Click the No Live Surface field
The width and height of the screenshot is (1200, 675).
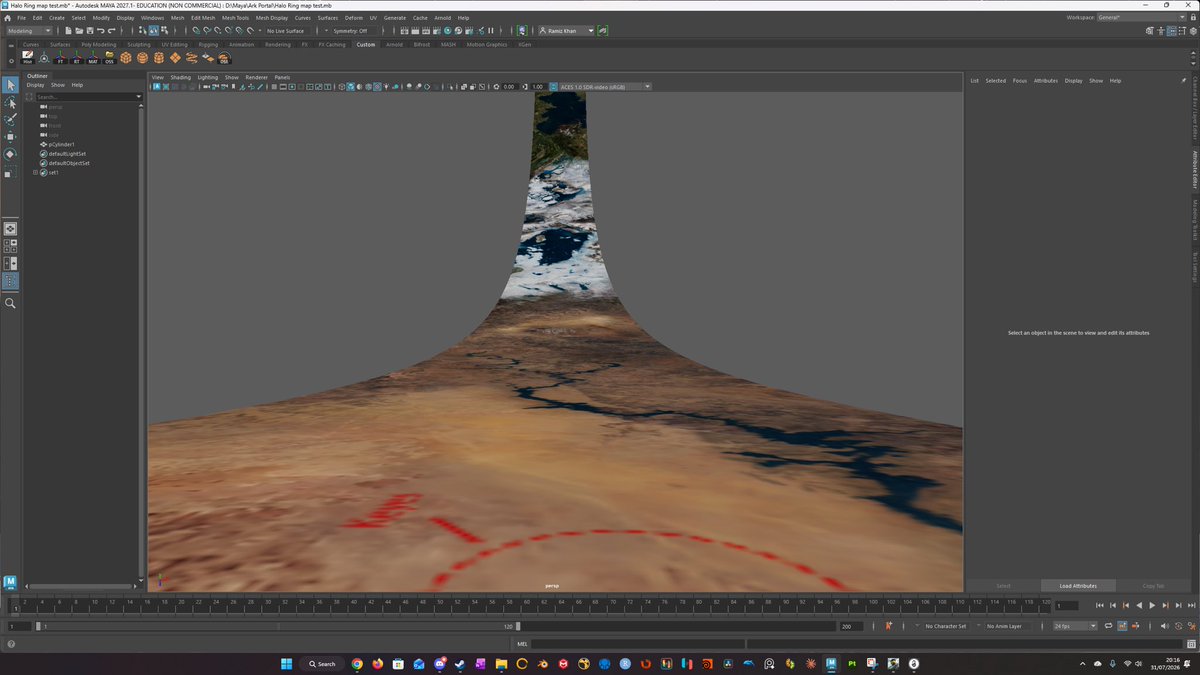tap(286, 31)
